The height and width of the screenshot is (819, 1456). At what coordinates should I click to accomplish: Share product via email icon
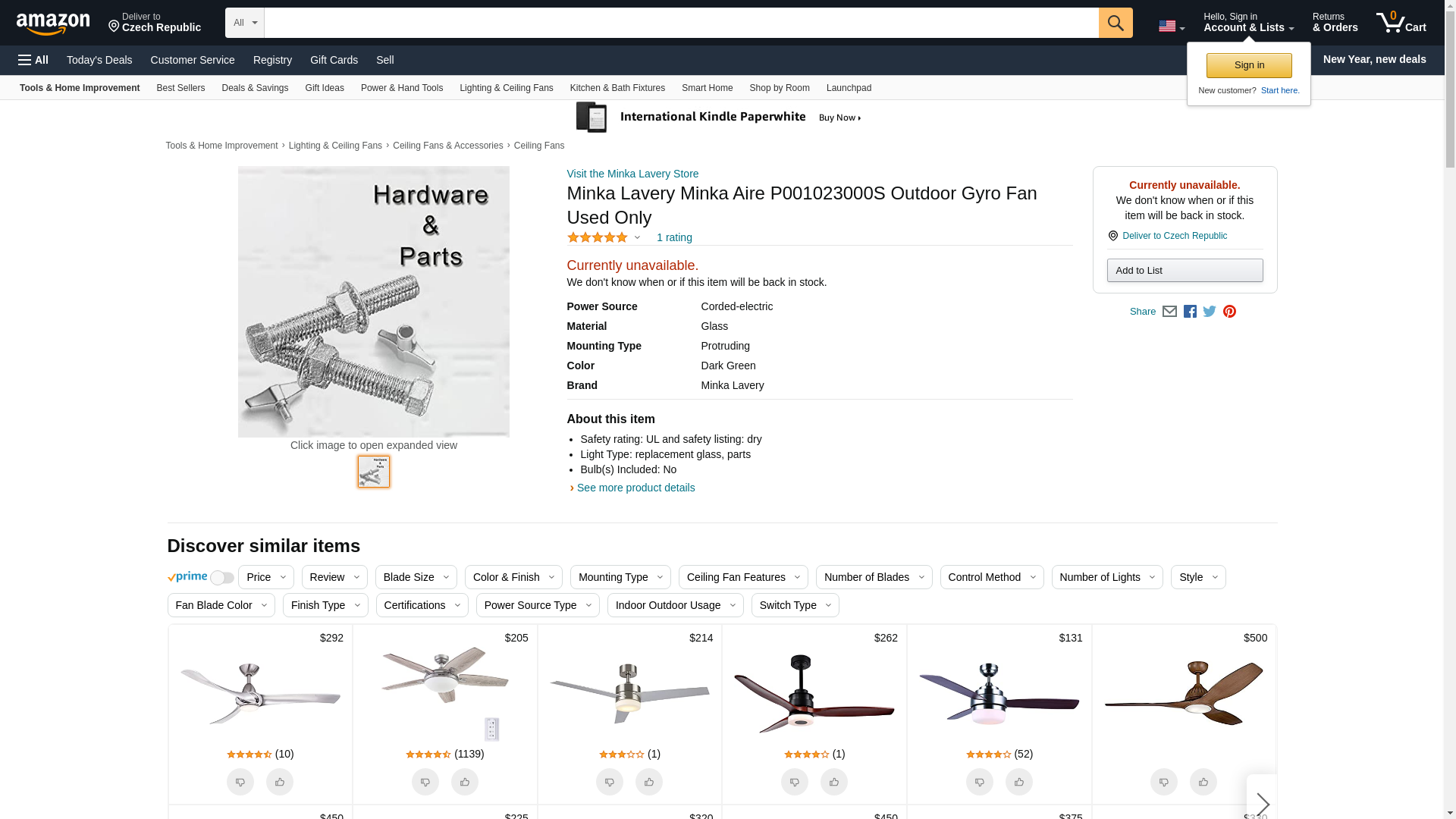point(1169,312)
